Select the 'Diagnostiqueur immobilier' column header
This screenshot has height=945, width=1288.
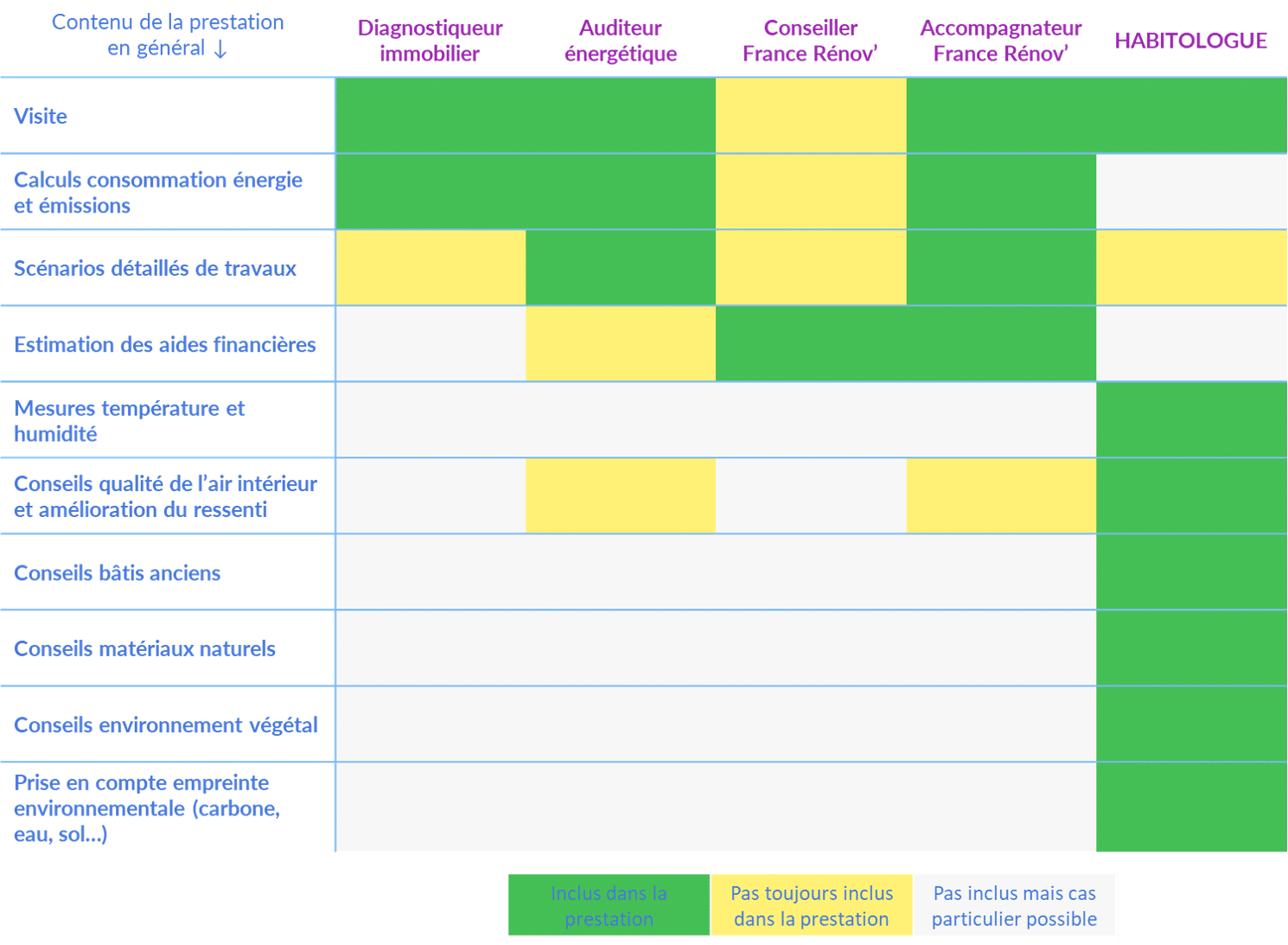point(430,41)
